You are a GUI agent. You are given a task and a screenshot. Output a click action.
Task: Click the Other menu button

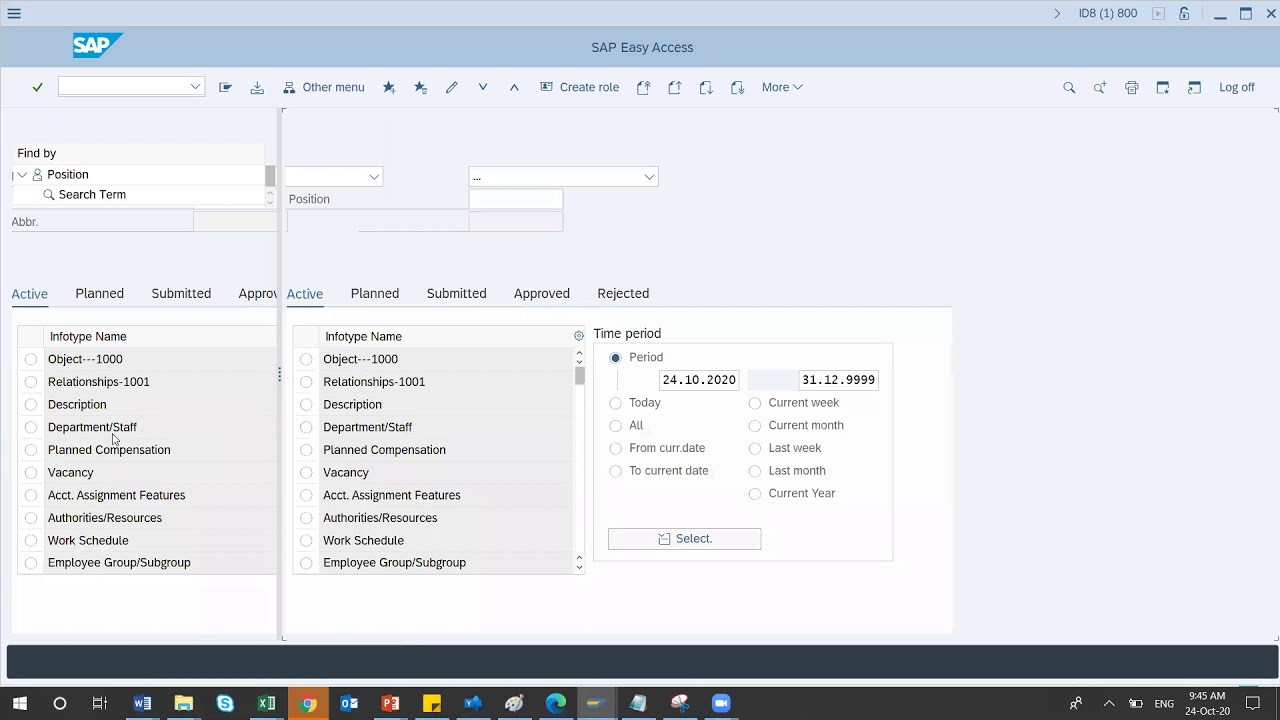(x=324, y=87)
